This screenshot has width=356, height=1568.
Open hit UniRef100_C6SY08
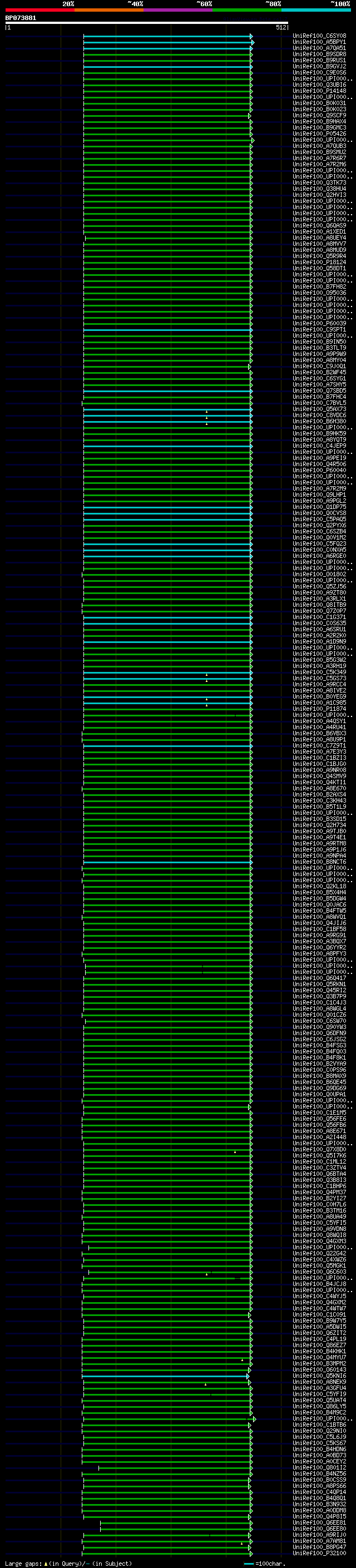[x=319, y=36]
